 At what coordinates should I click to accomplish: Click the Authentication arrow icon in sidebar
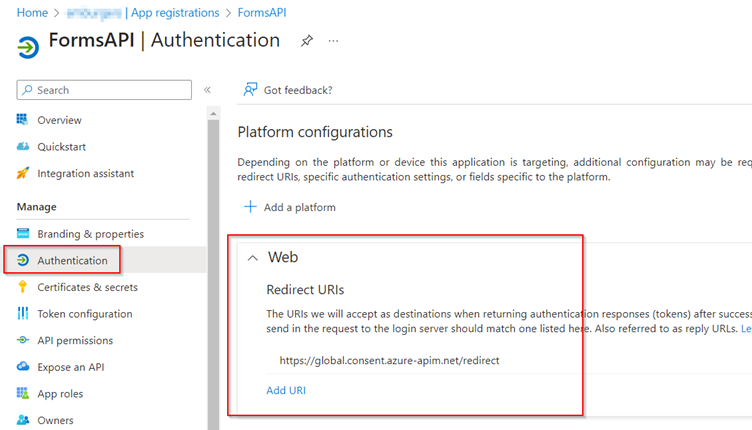coord(23,260)
